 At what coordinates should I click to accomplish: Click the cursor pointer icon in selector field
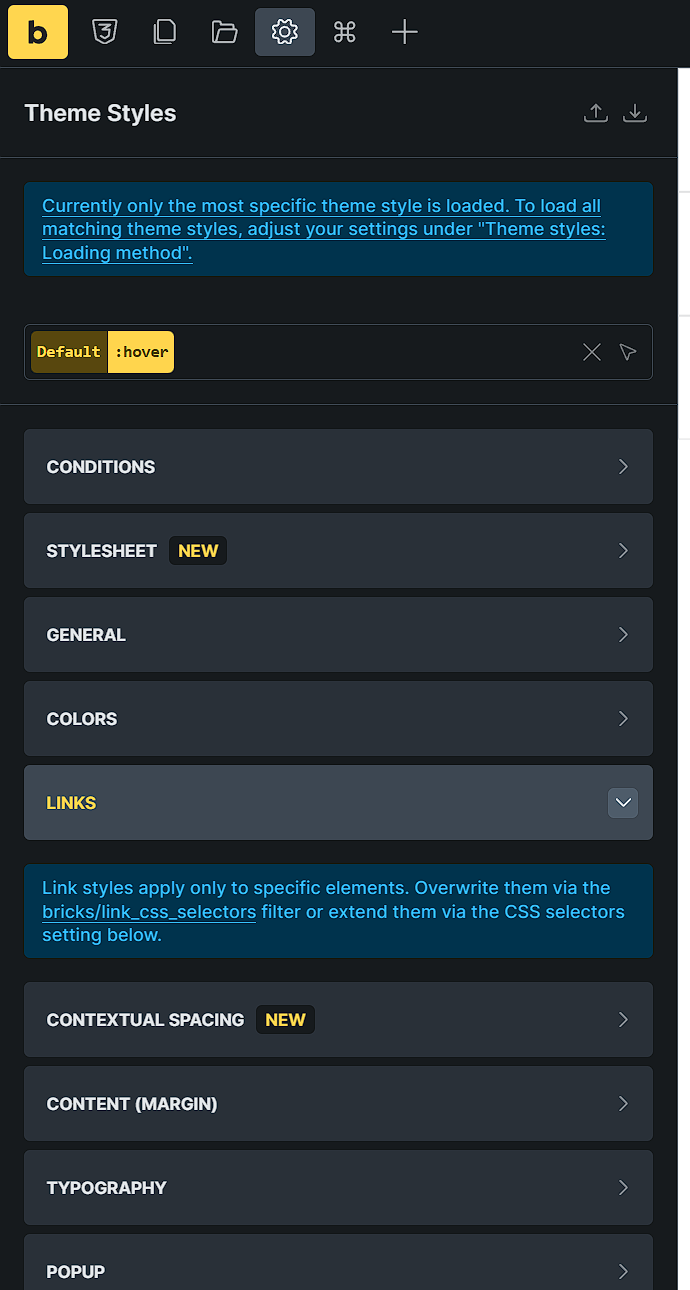pos(628,352)
